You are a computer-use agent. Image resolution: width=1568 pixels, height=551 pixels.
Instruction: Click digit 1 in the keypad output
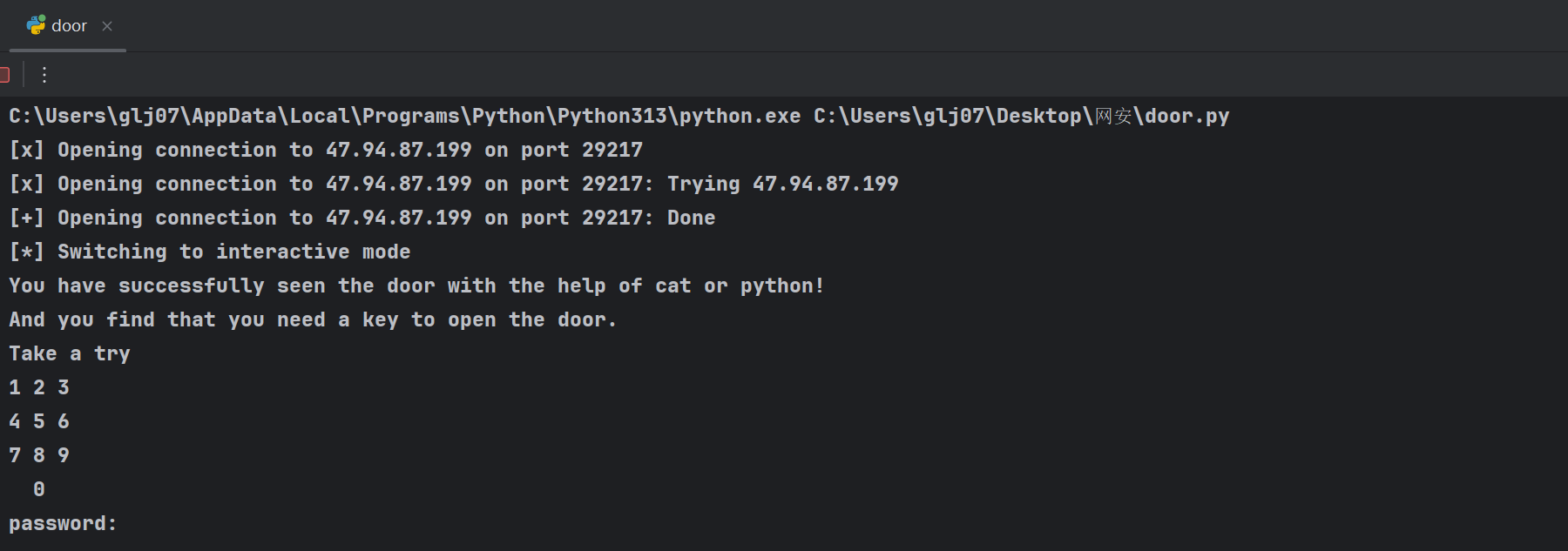click(x=15, y=387)
